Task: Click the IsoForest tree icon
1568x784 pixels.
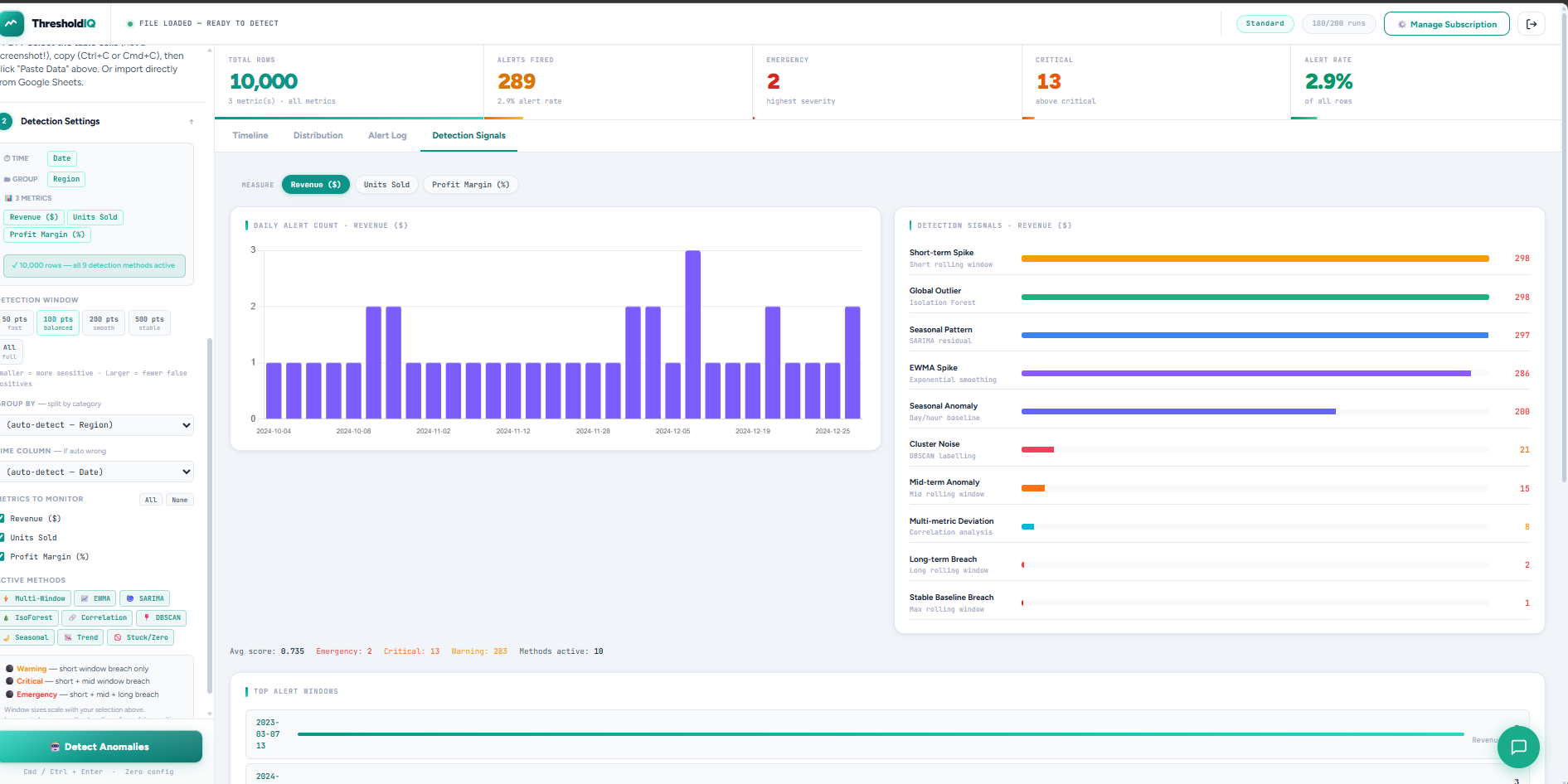Action: [7, 617]
